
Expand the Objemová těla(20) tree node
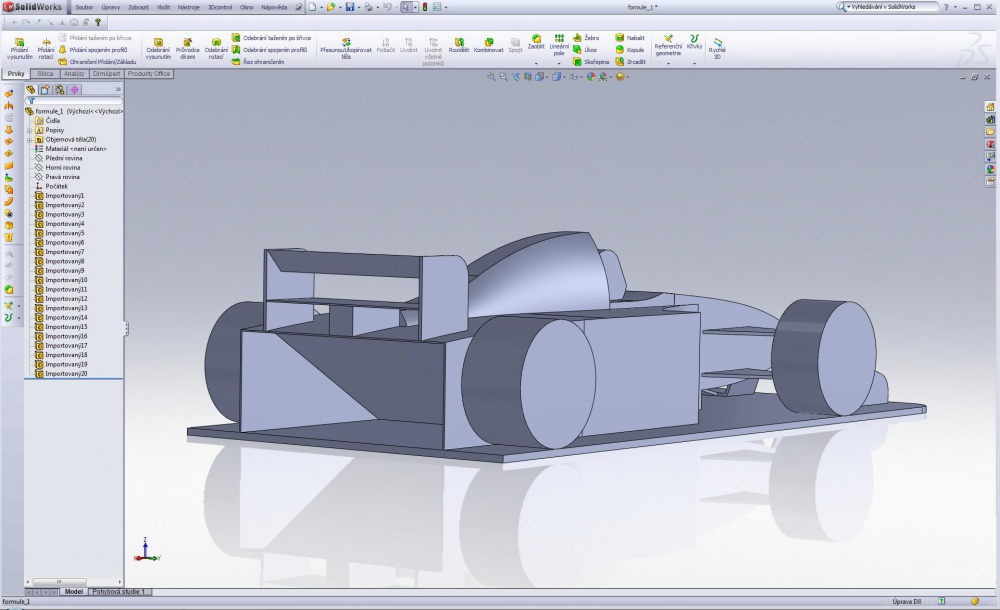[x=29, y=140]
